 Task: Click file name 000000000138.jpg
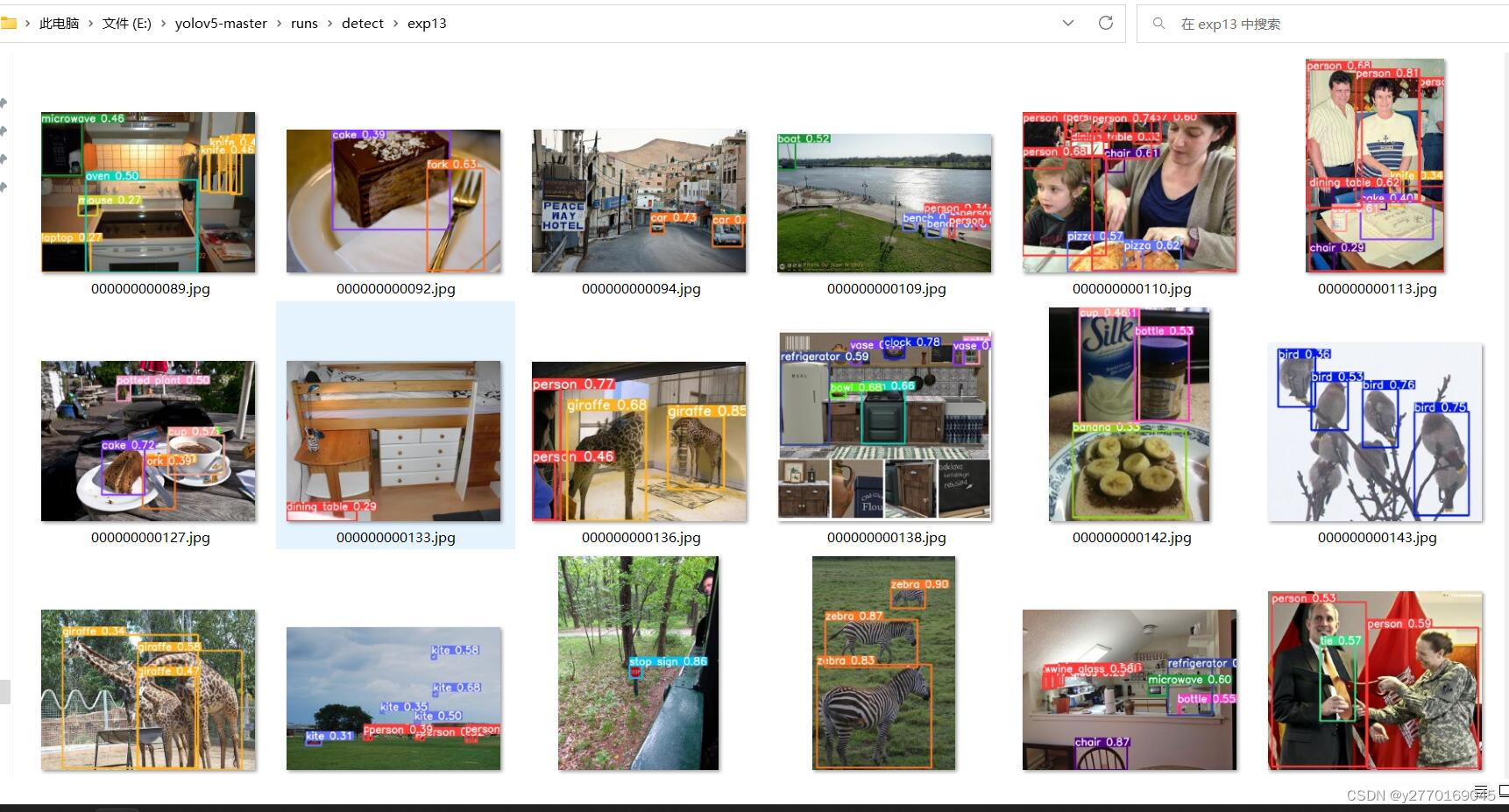pyautogui.click(x=887, y=538)
